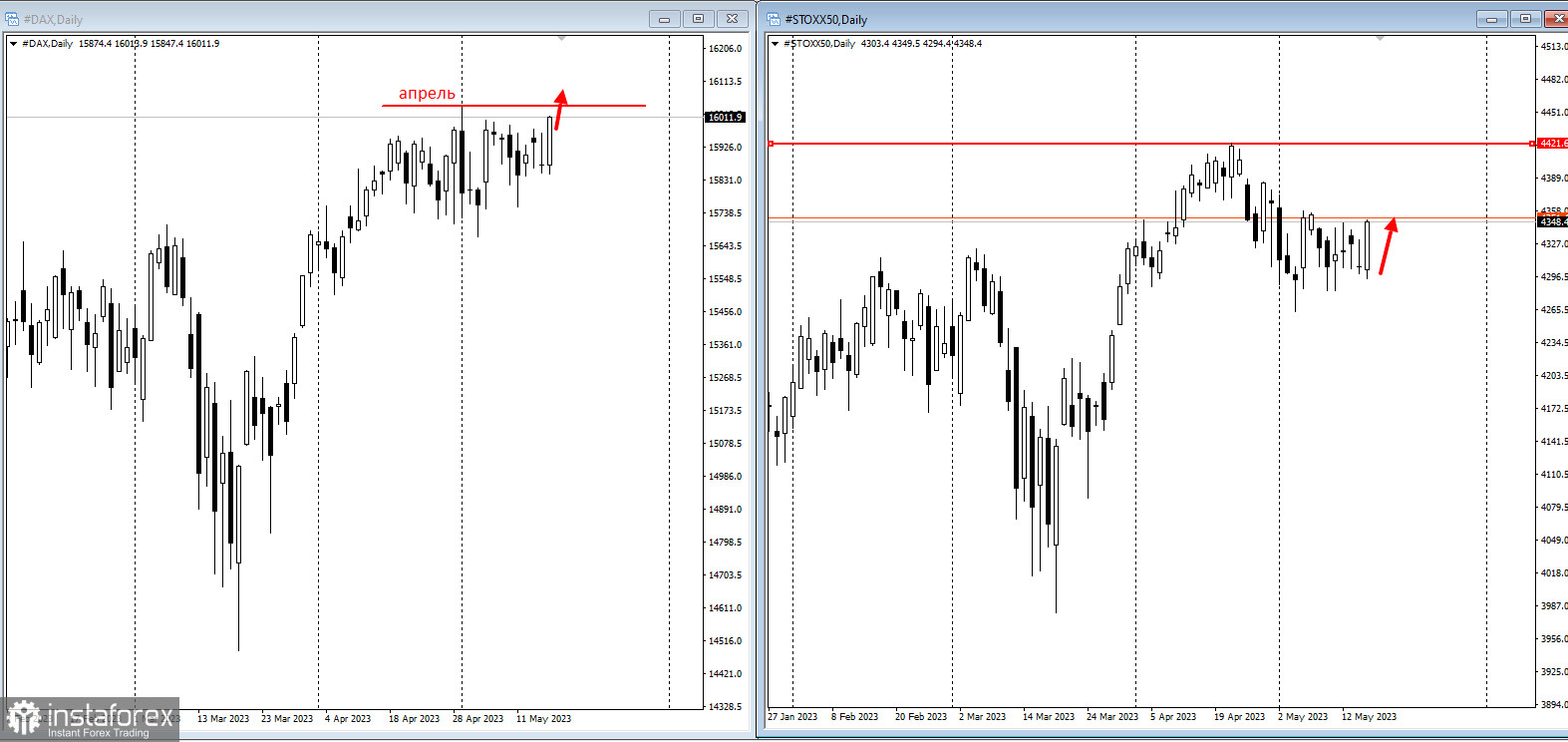Image resolution: width=1568 pixels, height=742 pixels.
Task: Click STOXX50 date label 14 Mar 2023
Action: pyautogui.click(x=1049, y=717)
